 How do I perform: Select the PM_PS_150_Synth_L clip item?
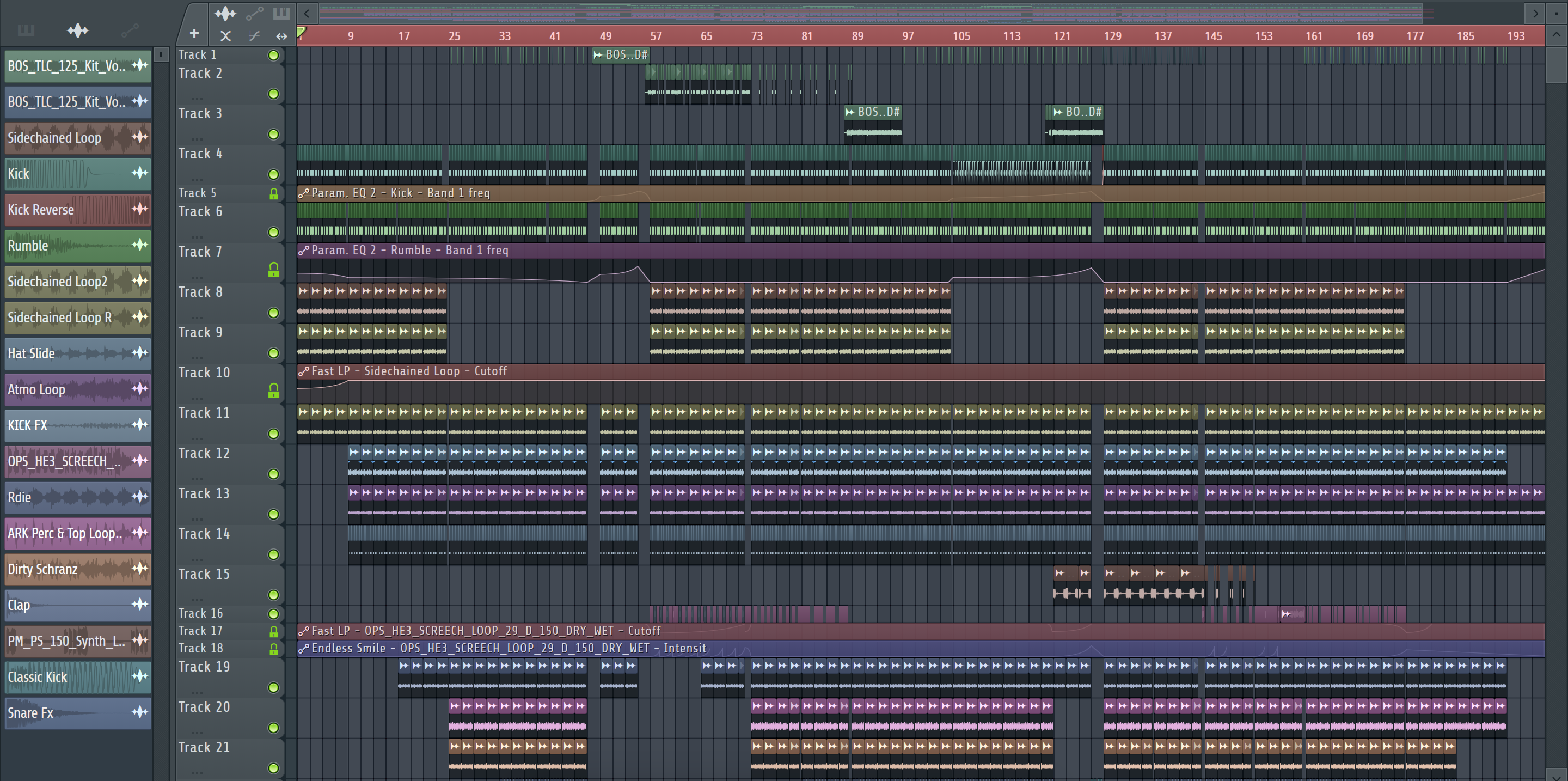[x=78, y=640]
